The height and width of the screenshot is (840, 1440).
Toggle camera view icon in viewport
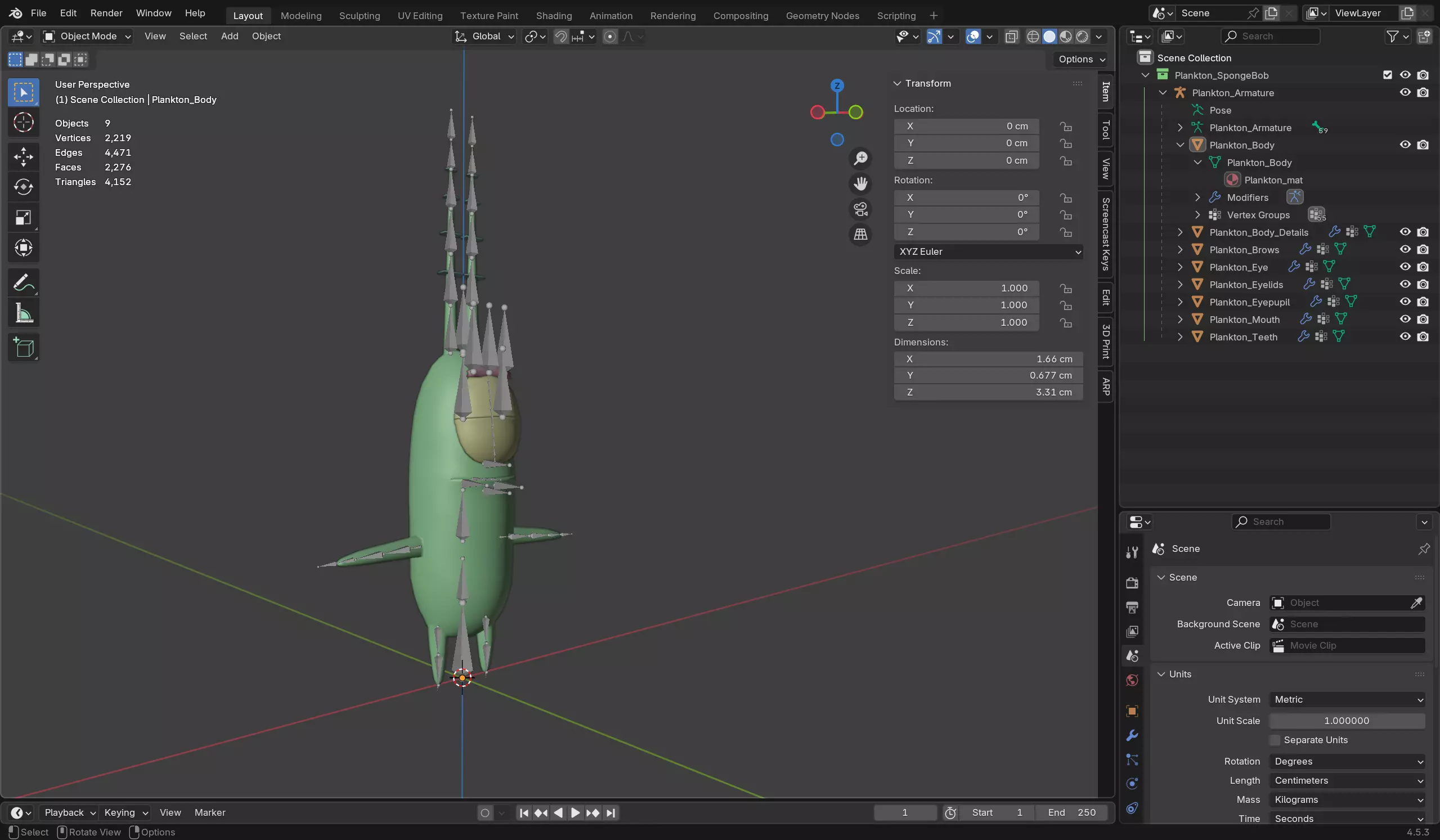pos(860,209)
